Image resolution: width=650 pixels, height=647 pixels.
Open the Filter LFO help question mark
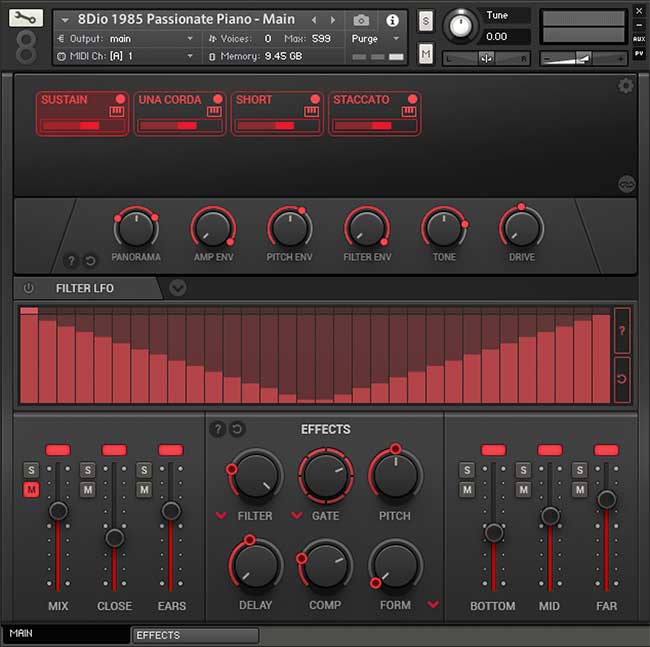(x=622, y=330)
